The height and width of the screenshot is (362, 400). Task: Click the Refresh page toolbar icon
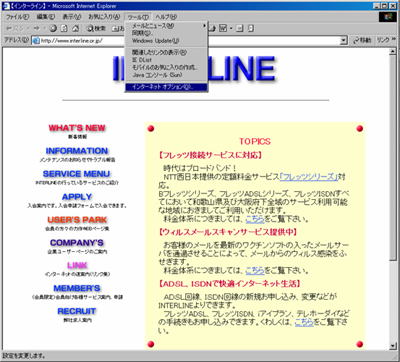pos(64,28)
